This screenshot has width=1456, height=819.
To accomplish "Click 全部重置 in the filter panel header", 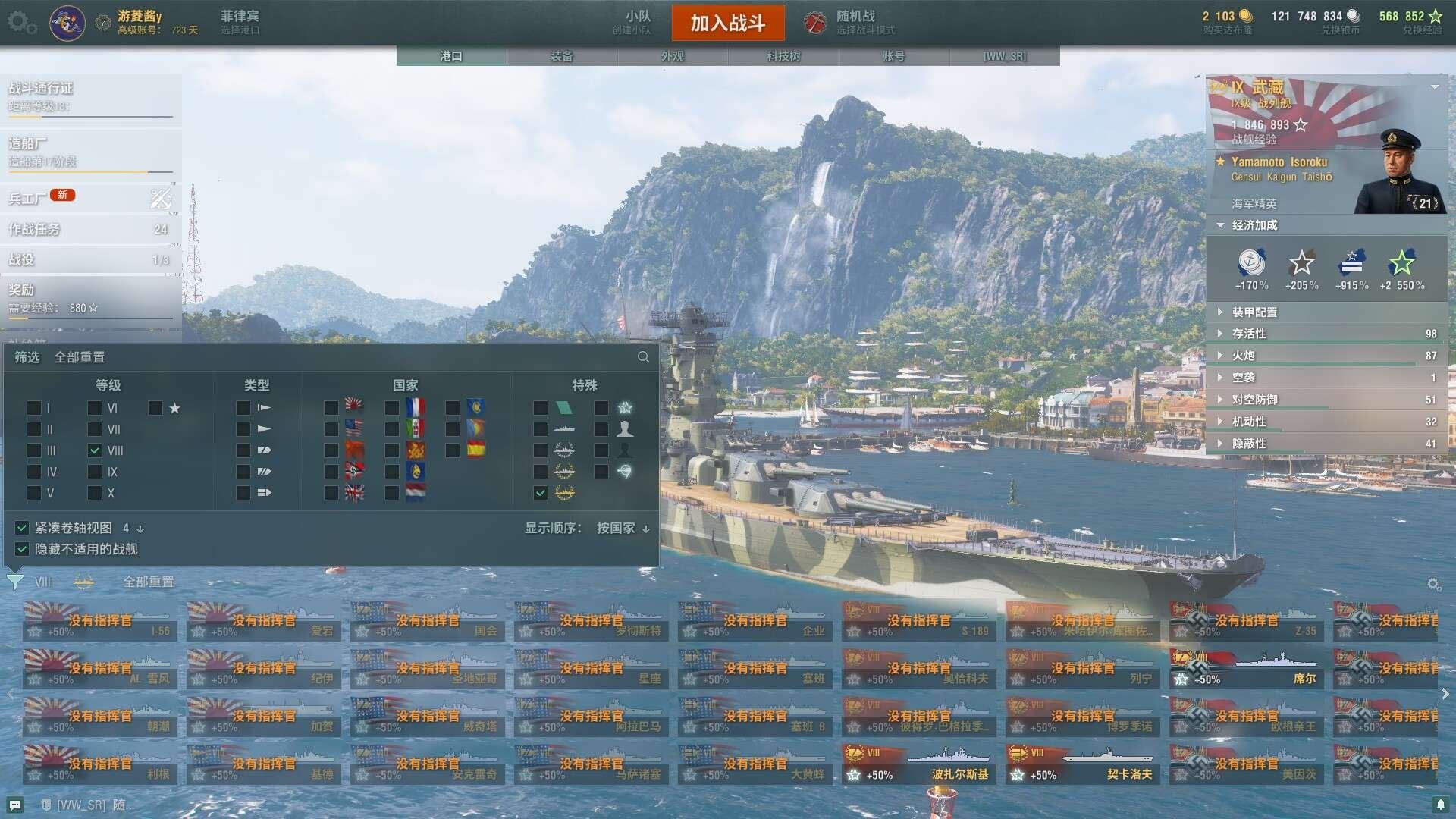I will 80,357.
